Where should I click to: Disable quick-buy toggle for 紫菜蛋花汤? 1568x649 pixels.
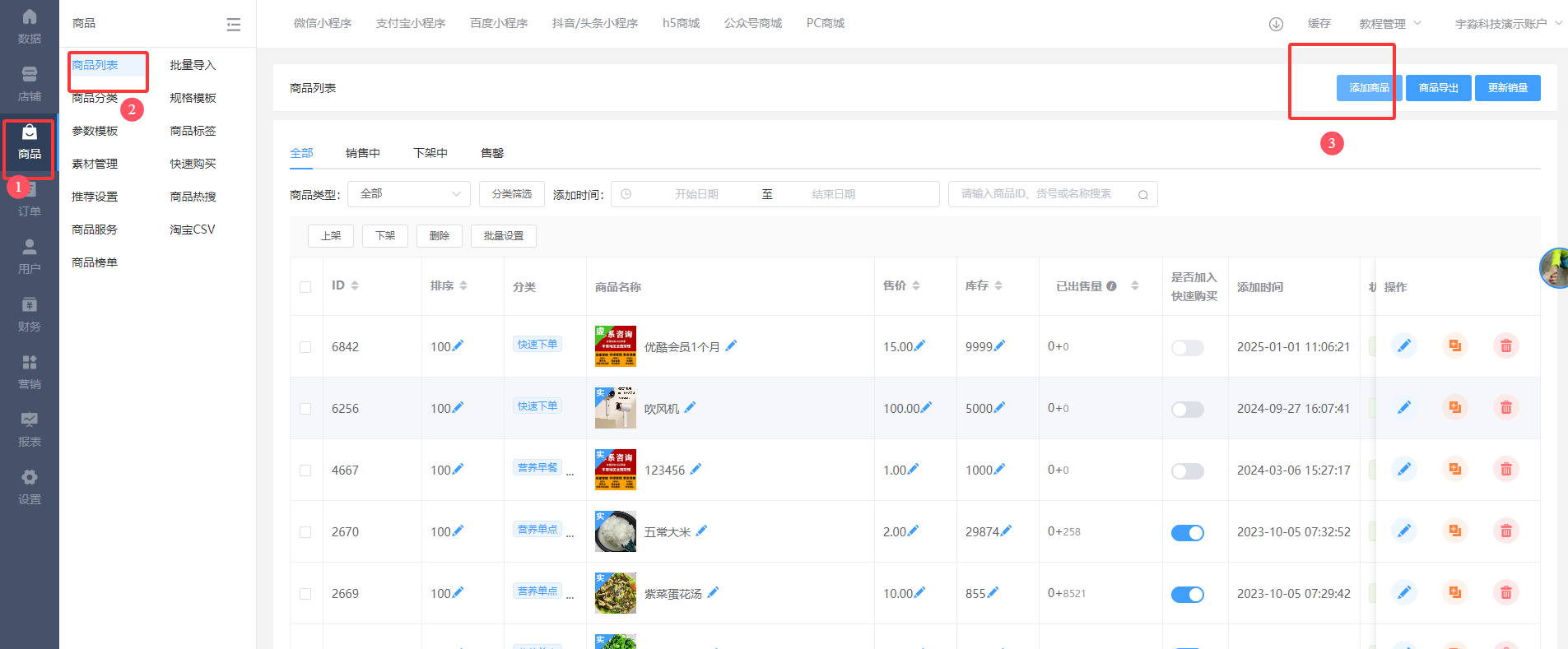click(1187, 595)
